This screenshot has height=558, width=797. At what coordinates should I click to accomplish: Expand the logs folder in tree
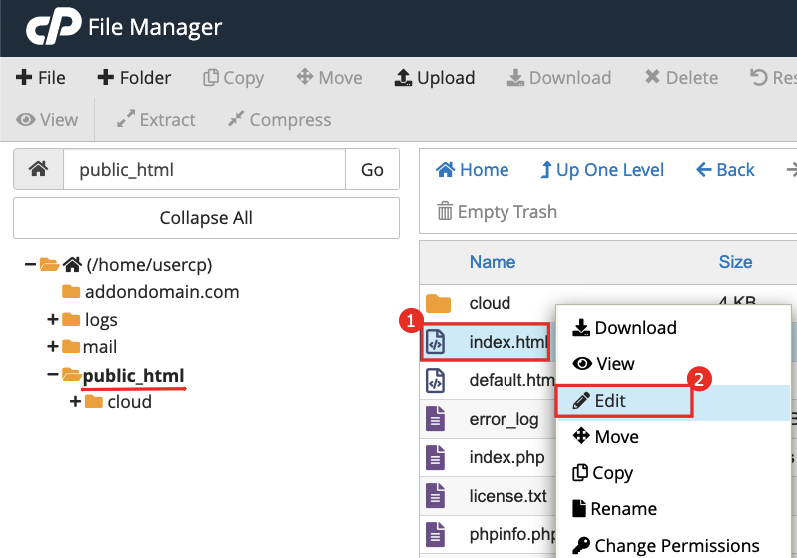coord(52,320)
